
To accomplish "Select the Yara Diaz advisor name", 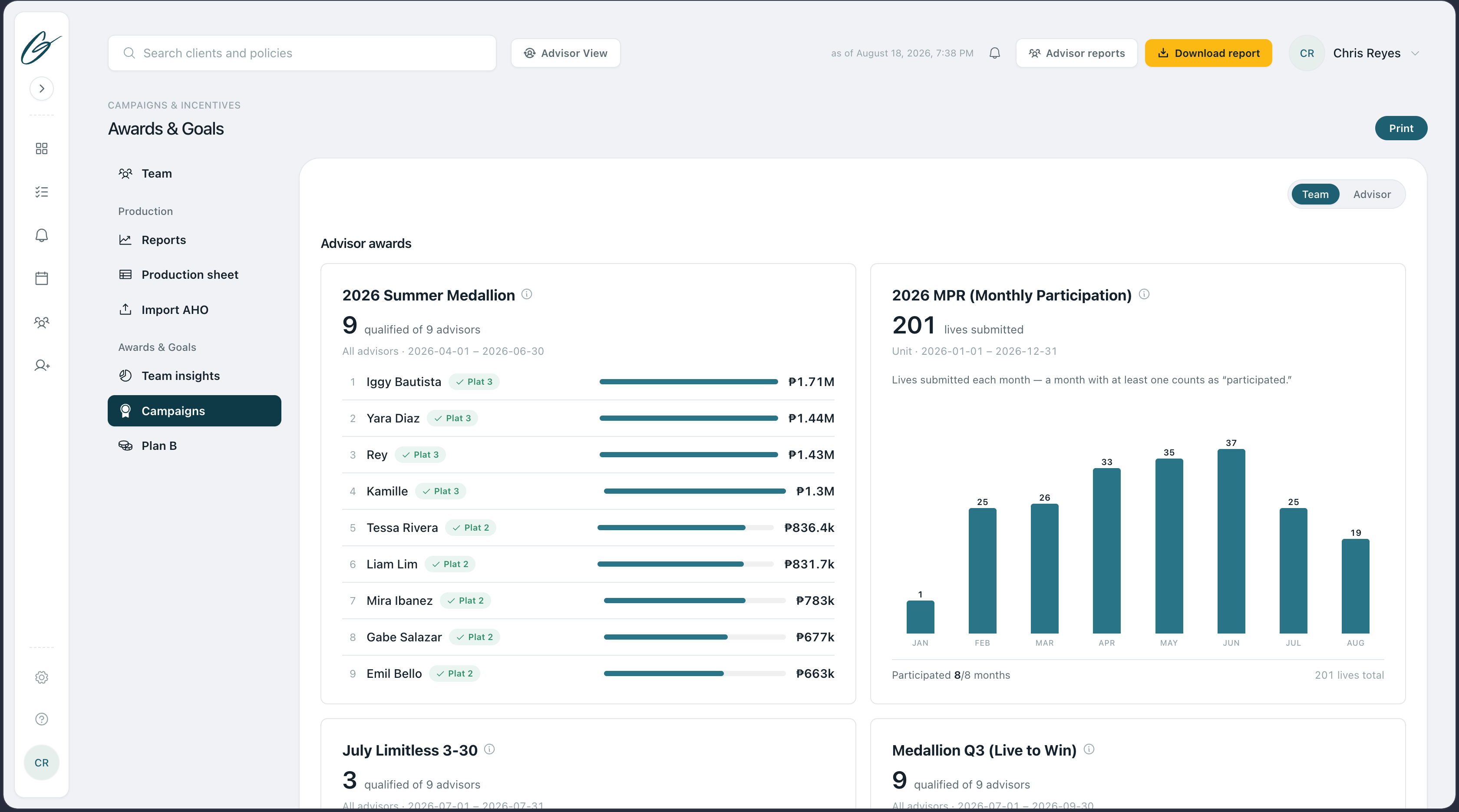I will 393,419.
